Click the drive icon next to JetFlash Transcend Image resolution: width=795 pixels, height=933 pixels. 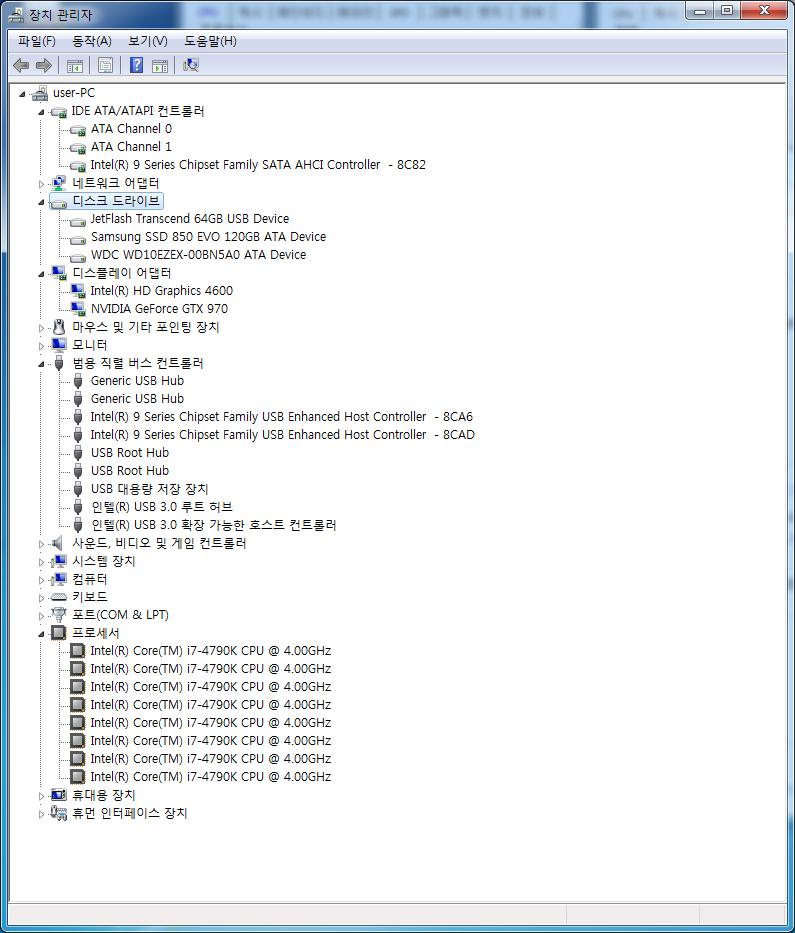77,221
